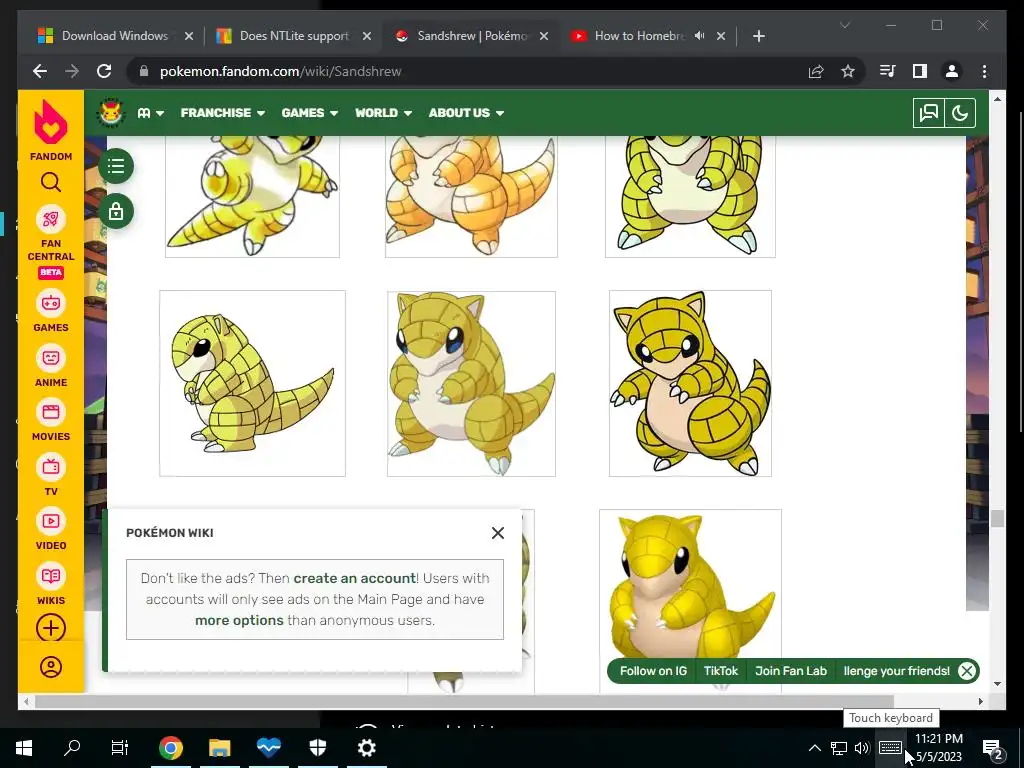Click the page lock icon
Screen dimensions: 1024x768
[116, 212]
